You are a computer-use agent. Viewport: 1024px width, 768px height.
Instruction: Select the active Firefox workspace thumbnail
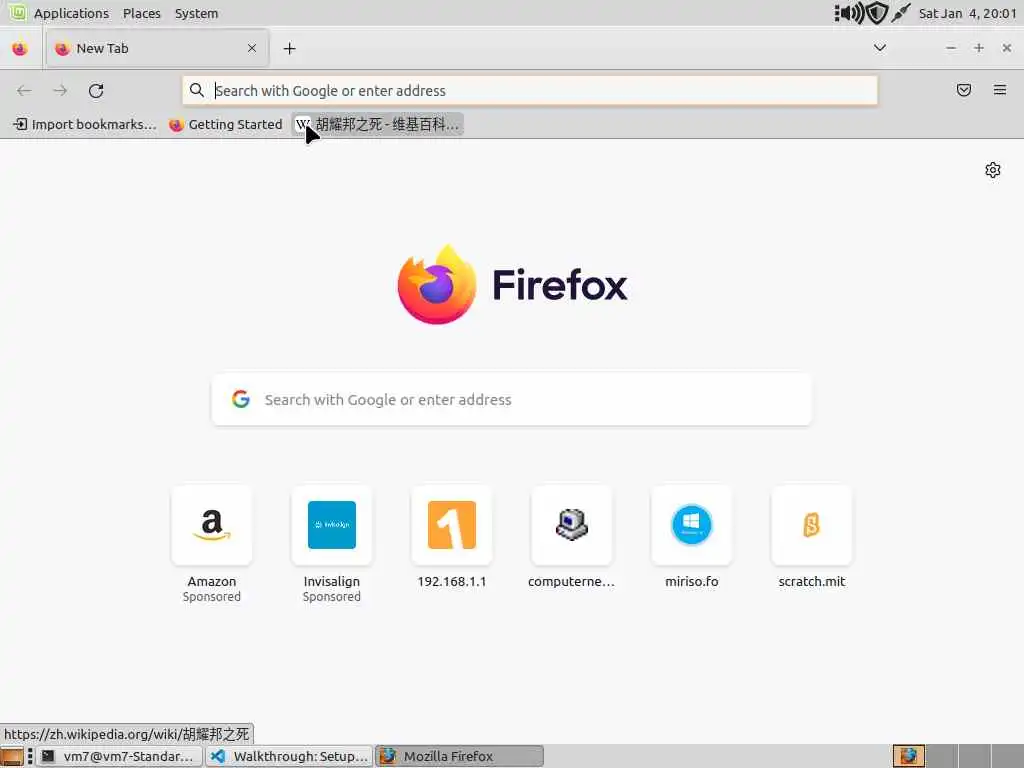point(908,756)
